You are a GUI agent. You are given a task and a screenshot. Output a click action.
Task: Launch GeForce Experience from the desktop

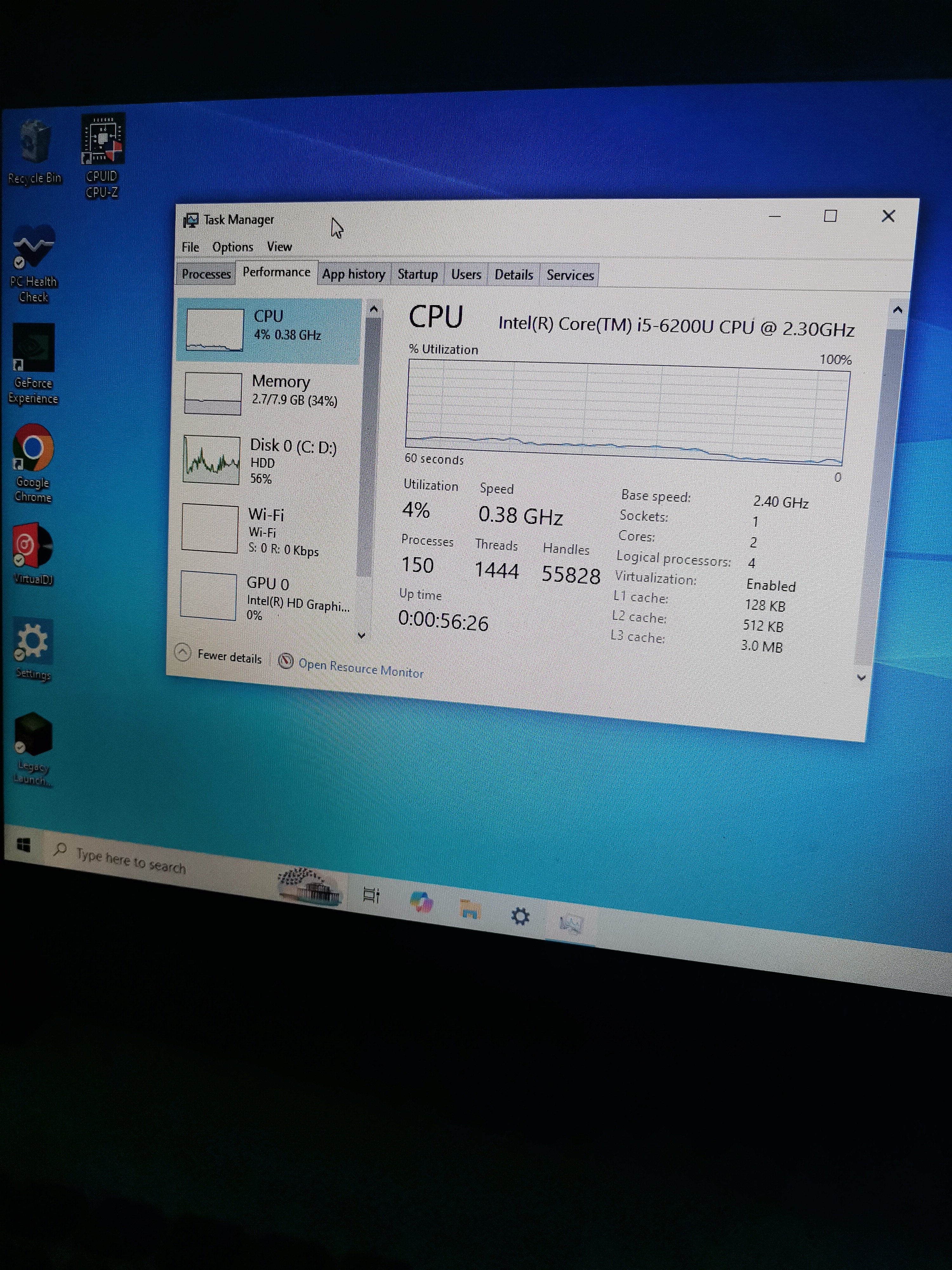(x=33, y=364)
